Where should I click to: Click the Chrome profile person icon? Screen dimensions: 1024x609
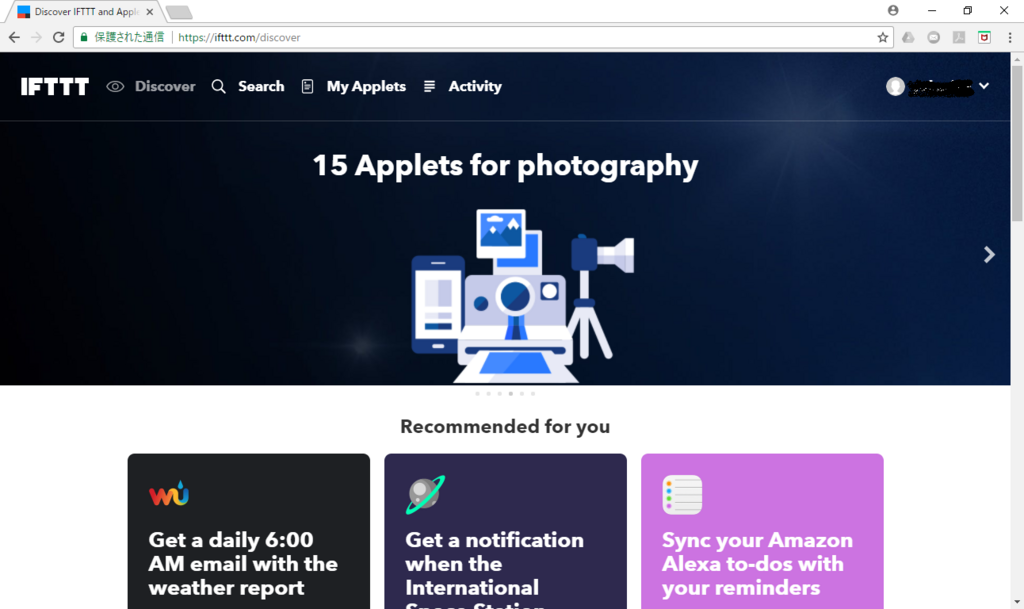pos(893,10)
